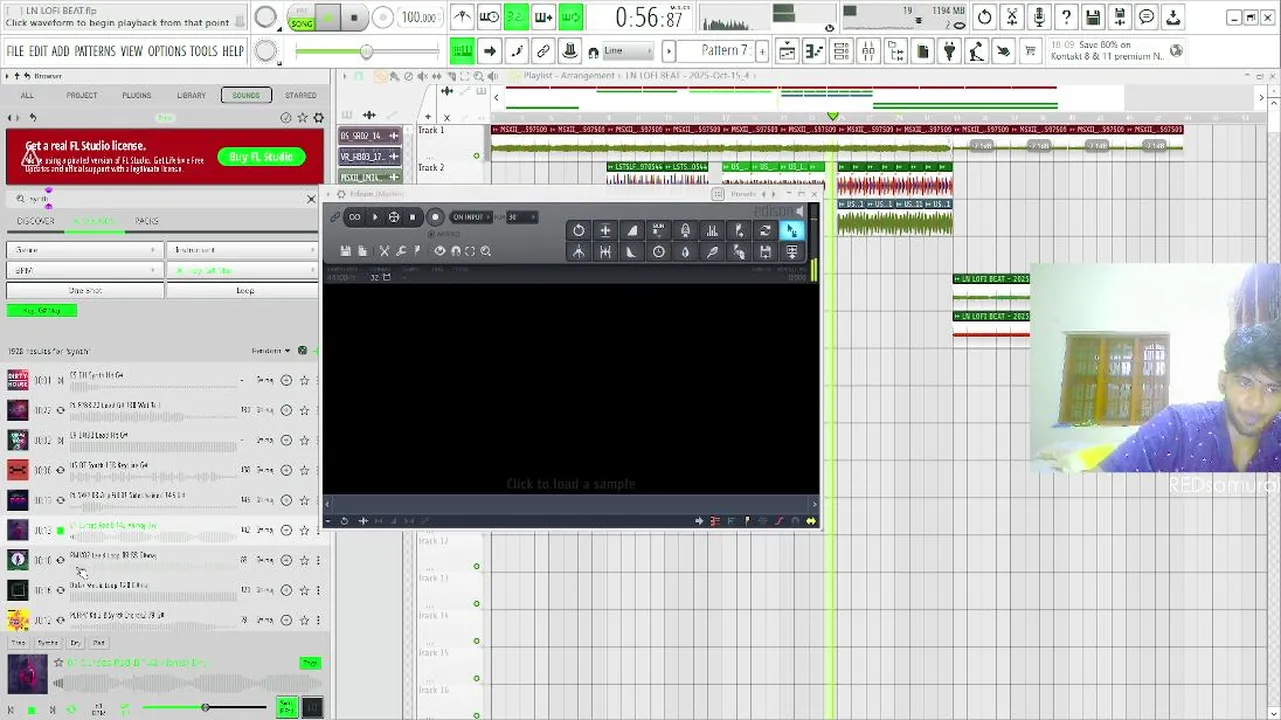Play Edison sample with play button
The height and width of the screenshot is (720, 1281).
375,217
